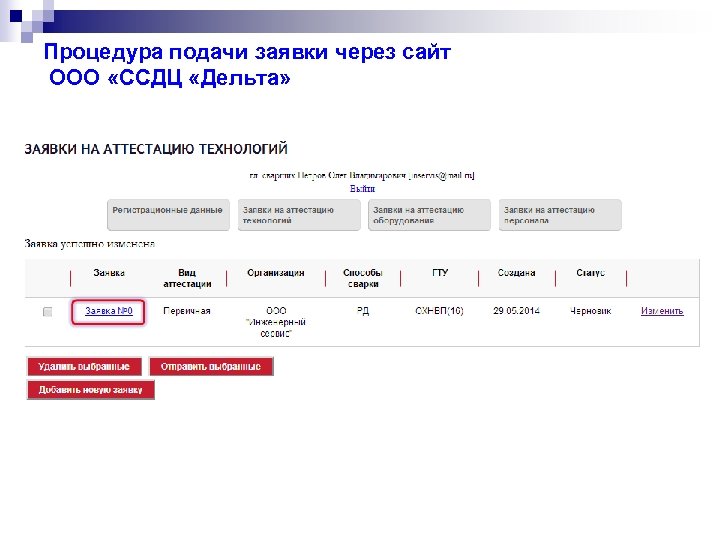This screenshot has width=720, height=540.
Task: Select the СКНЕП(10) cell
Action: click(x=439, y=311)
